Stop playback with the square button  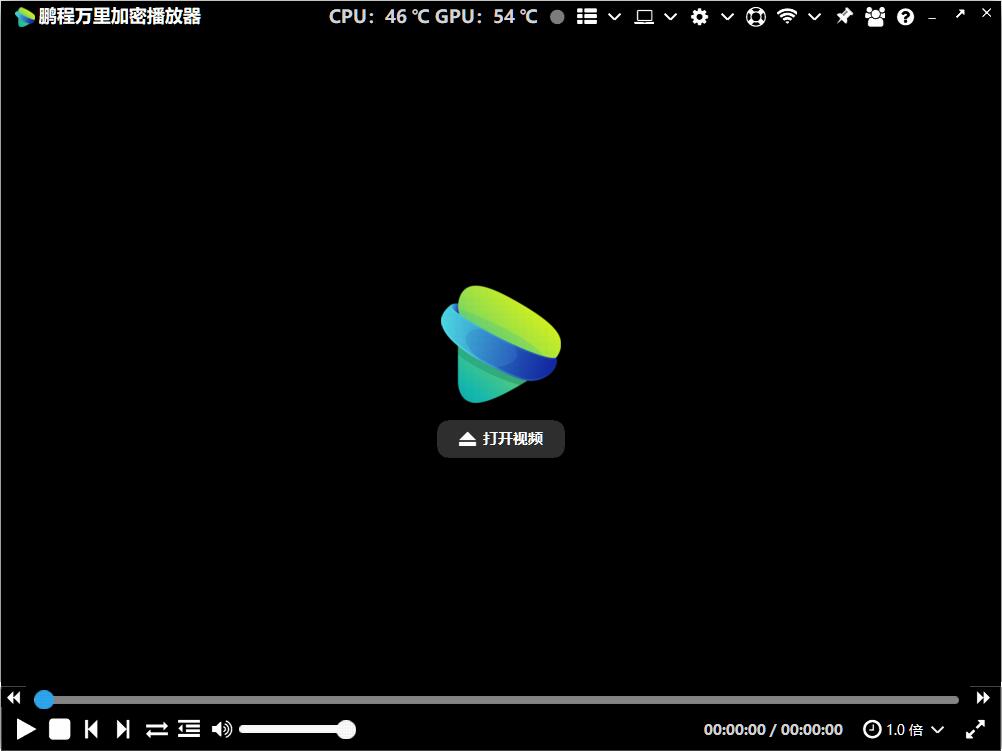59,729
